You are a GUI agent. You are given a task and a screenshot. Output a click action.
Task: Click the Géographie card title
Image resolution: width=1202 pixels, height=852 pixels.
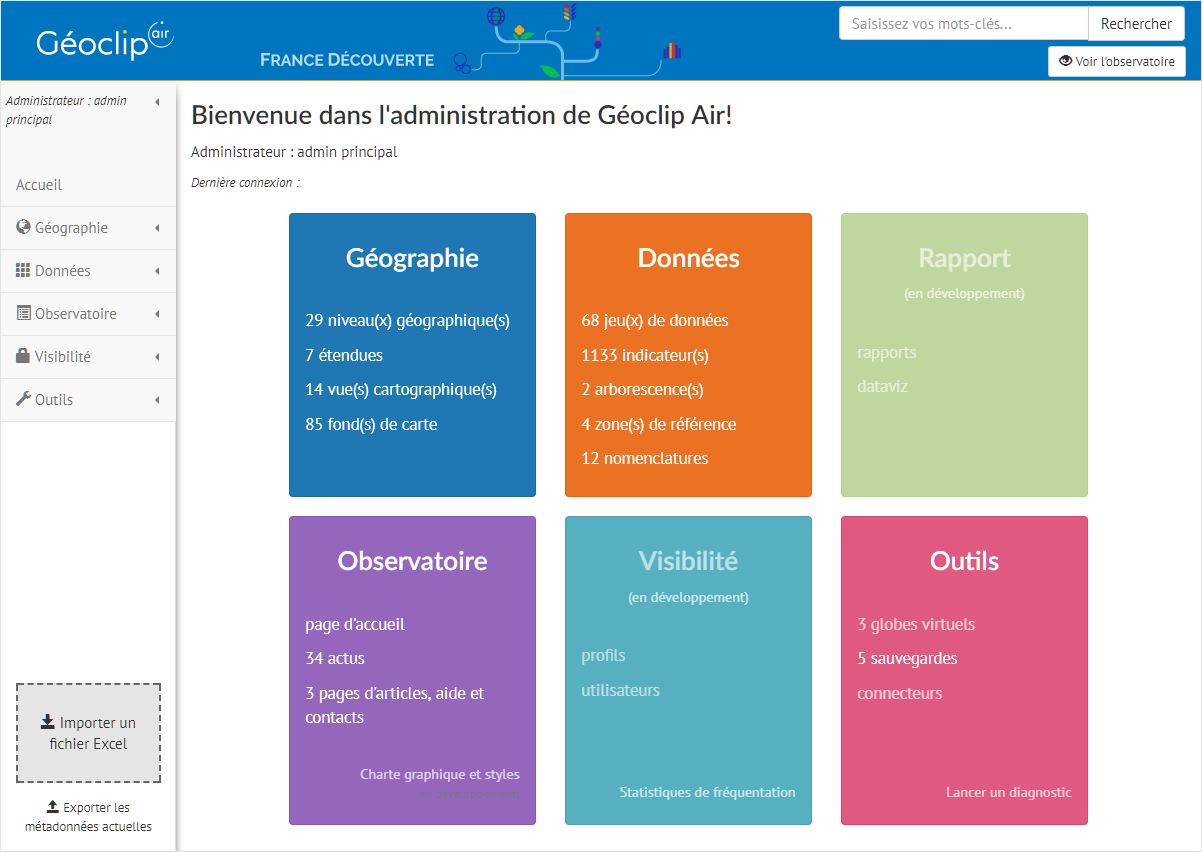pos(412,258)
